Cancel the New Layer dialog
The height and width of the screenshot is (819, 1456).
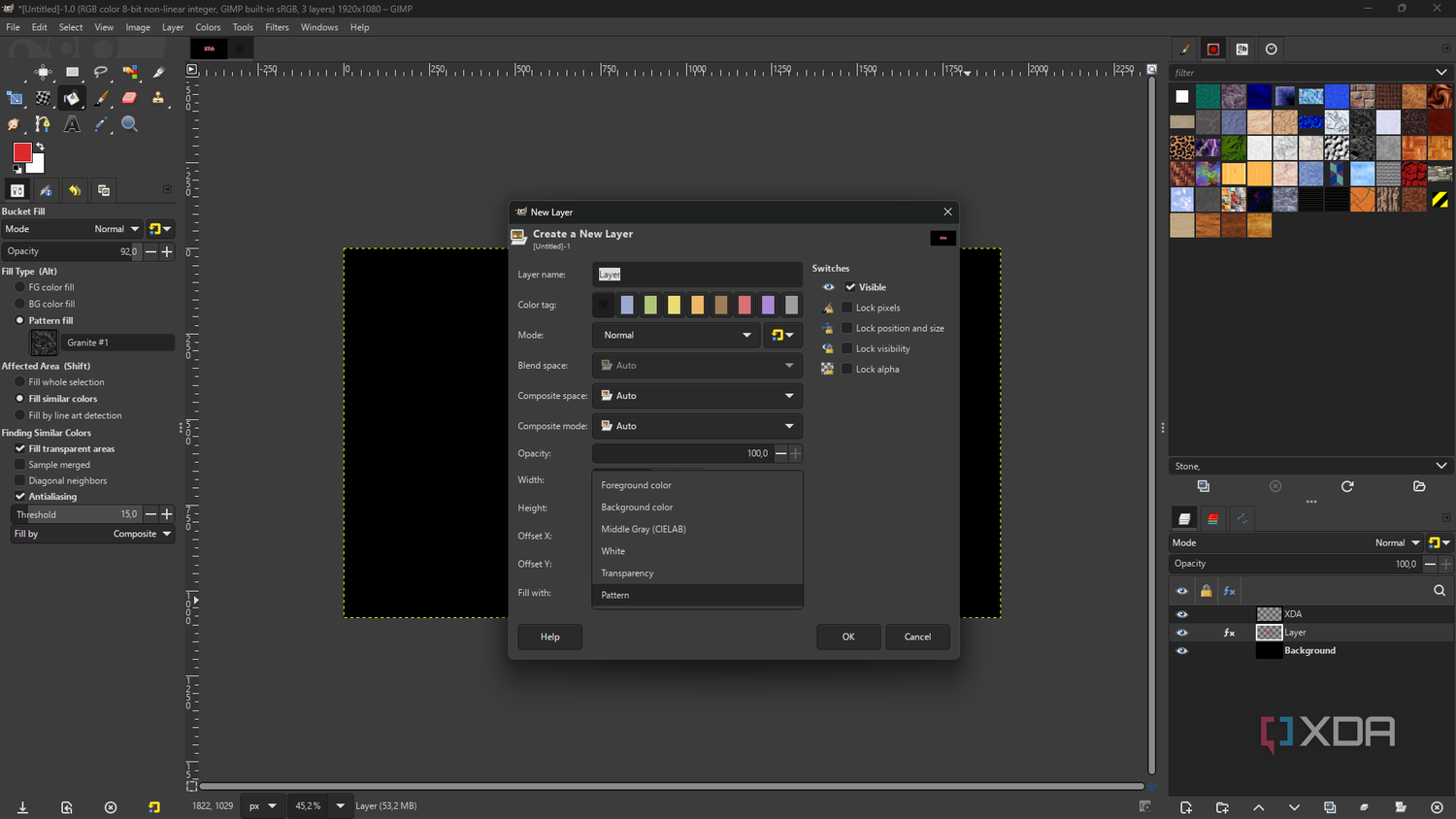[x=917, y=637]
